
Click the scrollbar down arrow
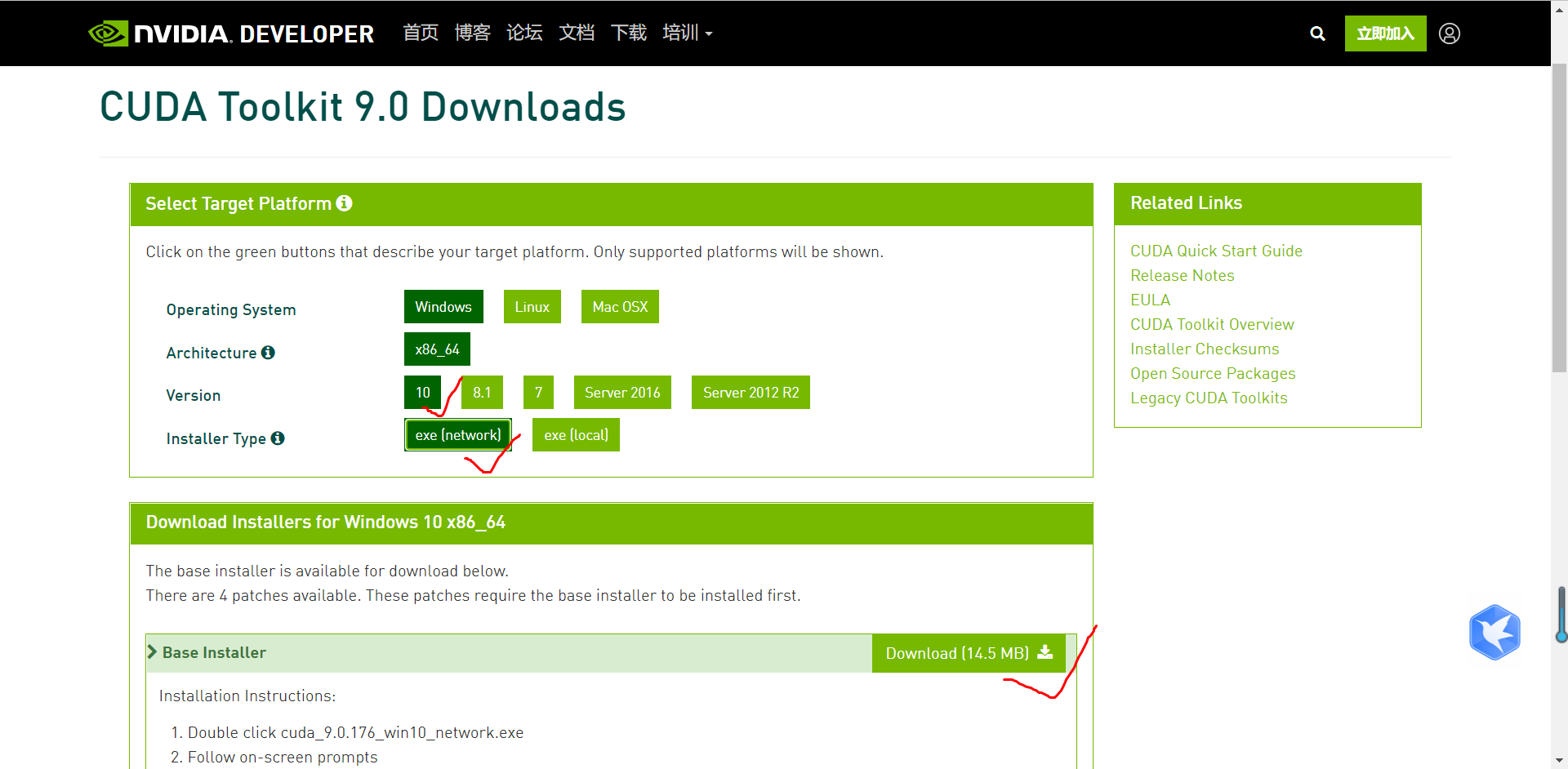tap(1559, 761)
